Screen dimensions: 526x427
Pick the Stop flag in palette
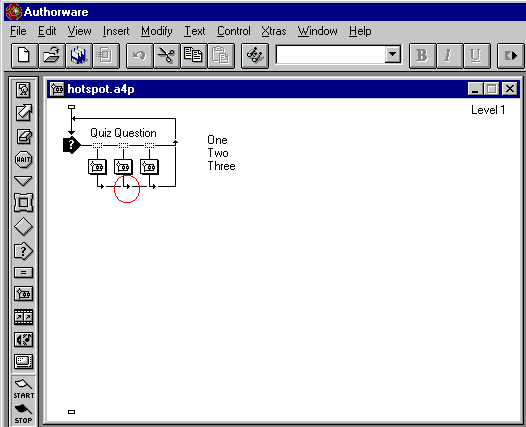[23, 414]
